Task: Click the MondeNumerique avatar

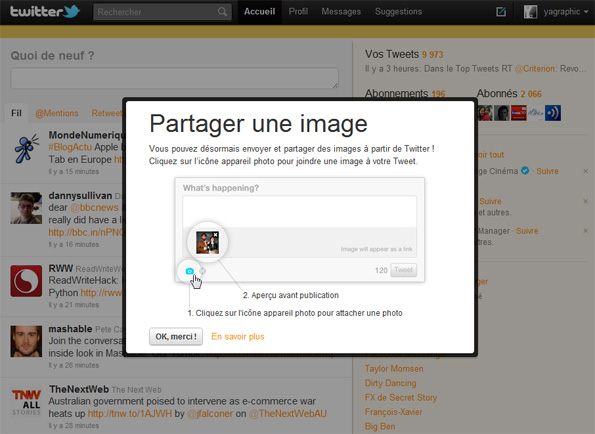Action: pyautogui.click(x=26, y=148)
